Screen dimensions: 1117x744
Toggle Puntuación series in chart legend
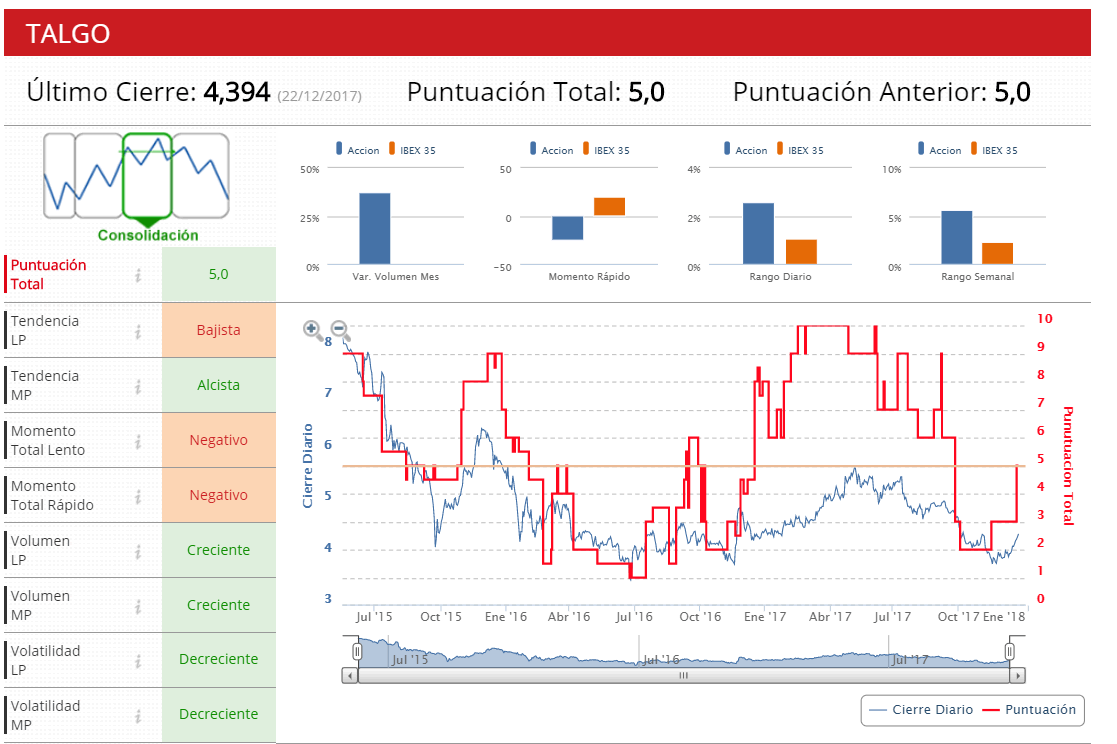pyautogui.click(x=1029, y=710)
